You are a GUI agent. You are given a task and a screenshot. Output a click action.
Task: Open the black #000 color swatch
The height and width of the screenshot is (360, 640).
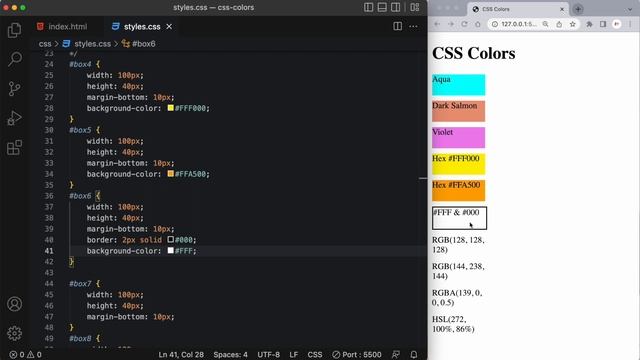[x=171, y=240]
